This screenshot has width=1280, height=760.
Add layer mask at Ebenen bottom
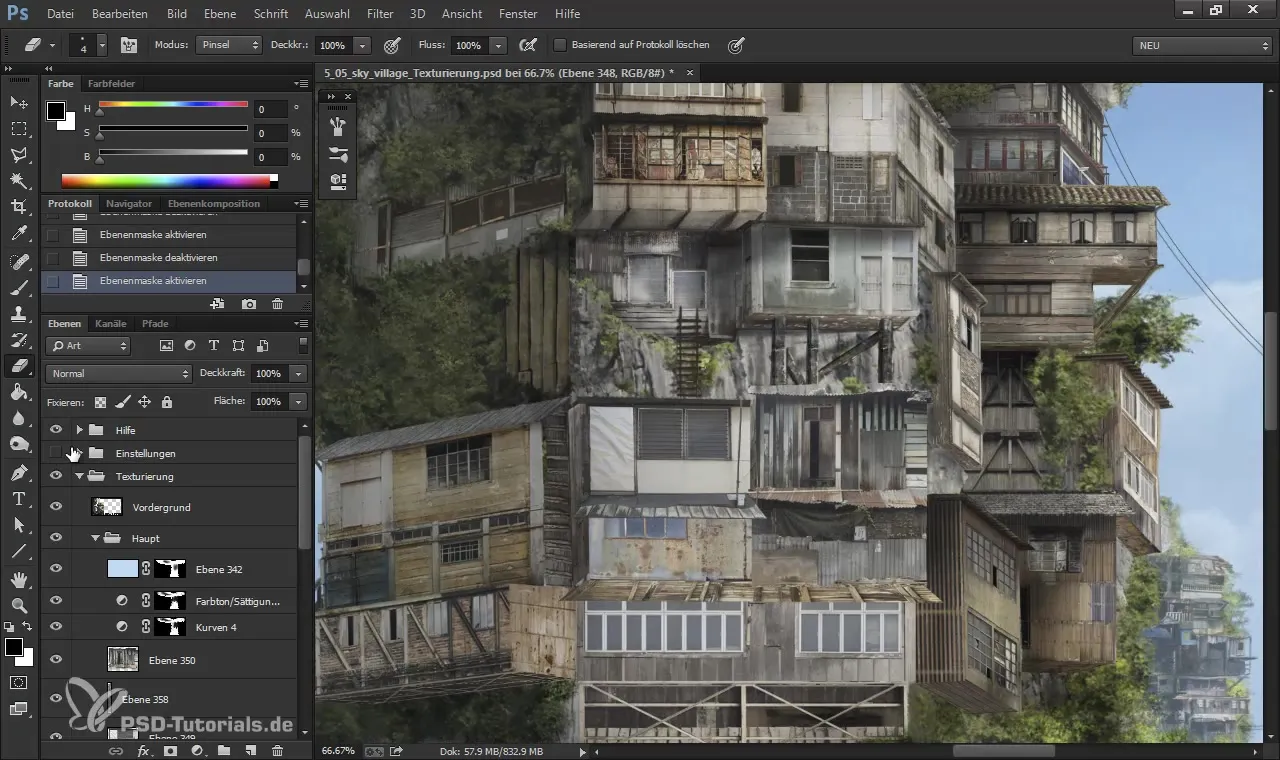pyautogui.click(x=170, y=750)
